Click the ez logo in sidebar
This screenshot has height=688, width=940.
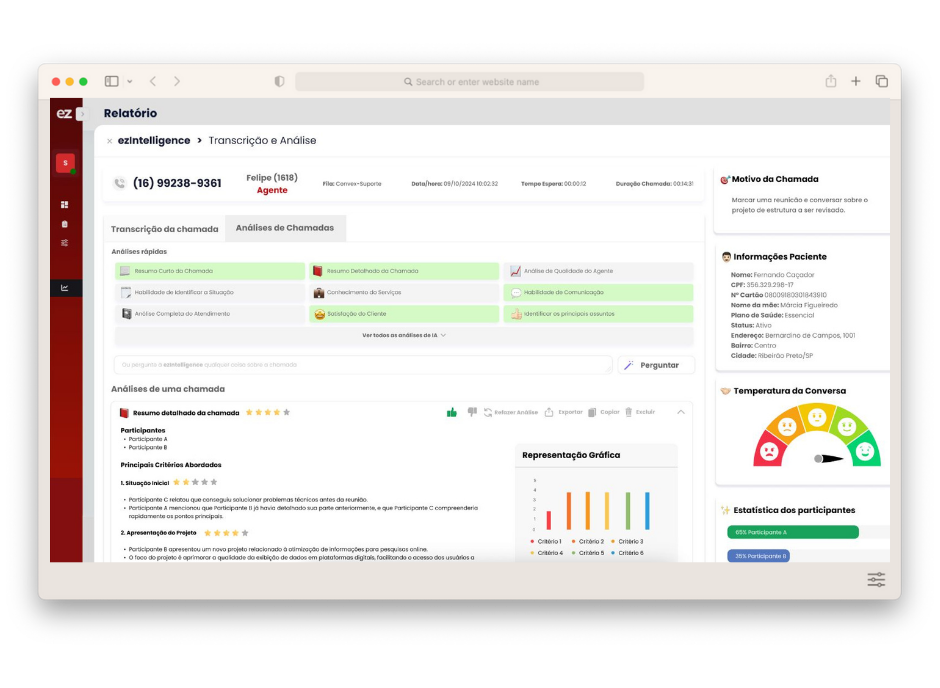(64, 113)
